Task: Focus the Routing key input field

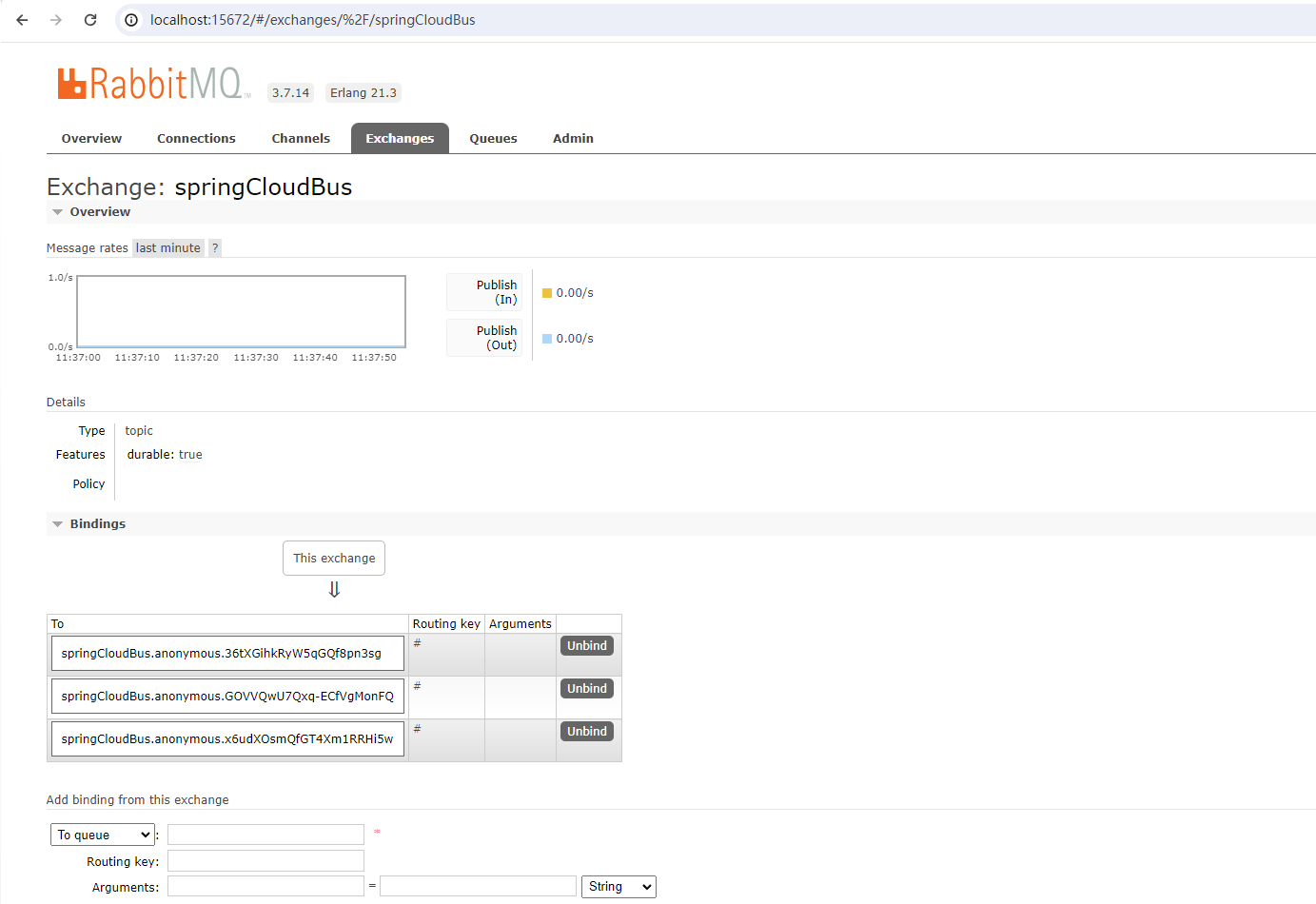Action: [265, 861]
